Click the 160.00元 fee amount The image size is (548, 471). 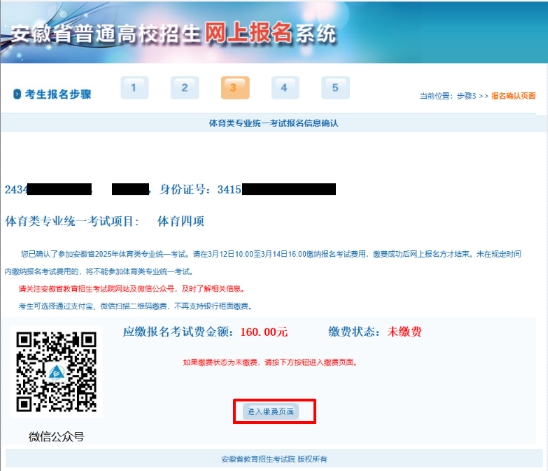264,332
